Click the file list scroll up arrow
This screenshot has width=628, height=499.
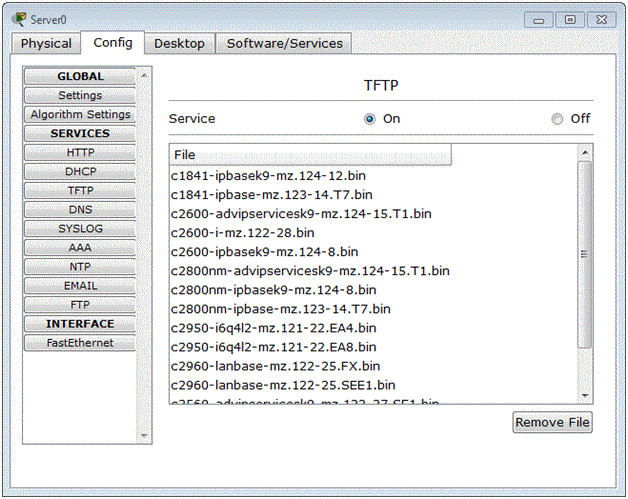585,153
